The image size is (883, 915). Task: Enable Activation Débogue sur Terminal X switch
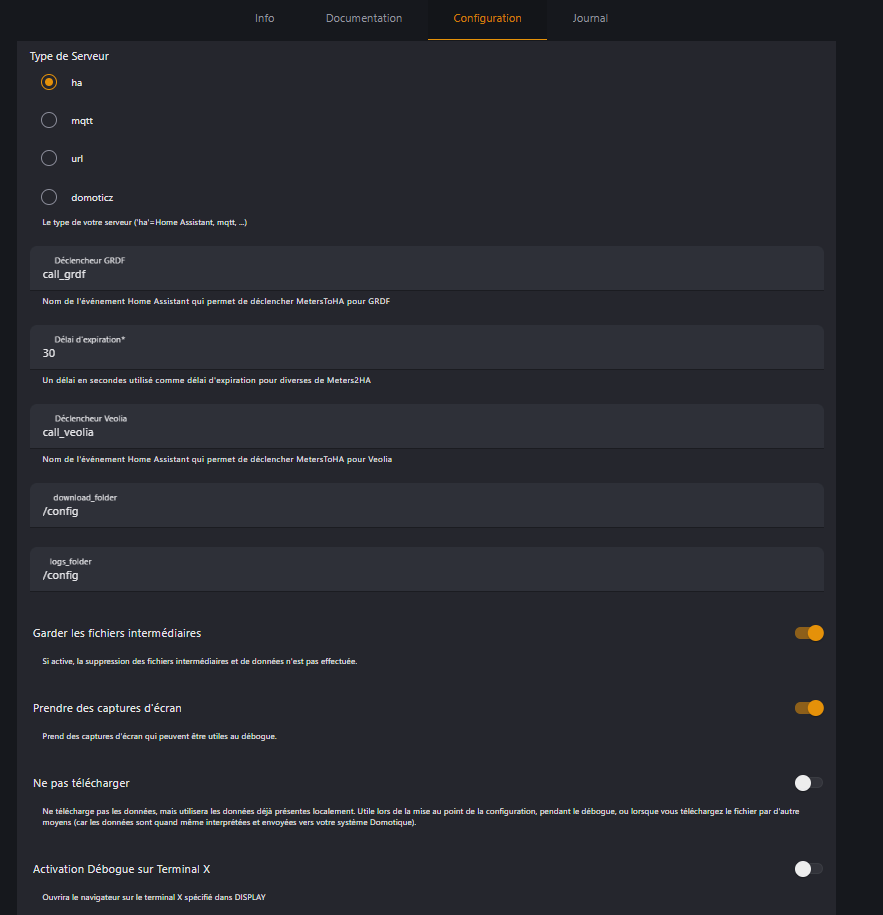coord(809,869)
